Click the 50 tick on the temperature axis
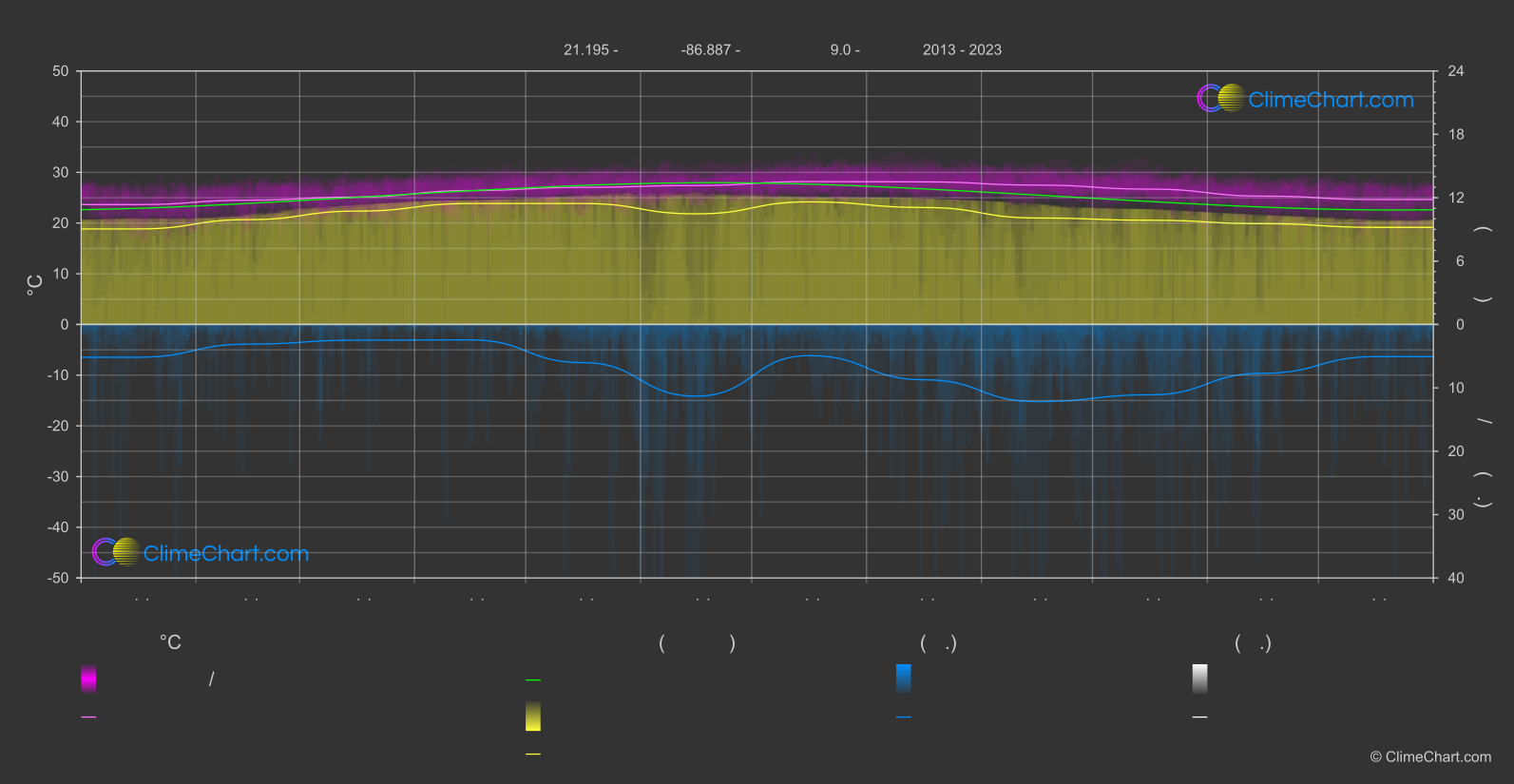This screenshot has width=1514, height=784. [61, 71]
